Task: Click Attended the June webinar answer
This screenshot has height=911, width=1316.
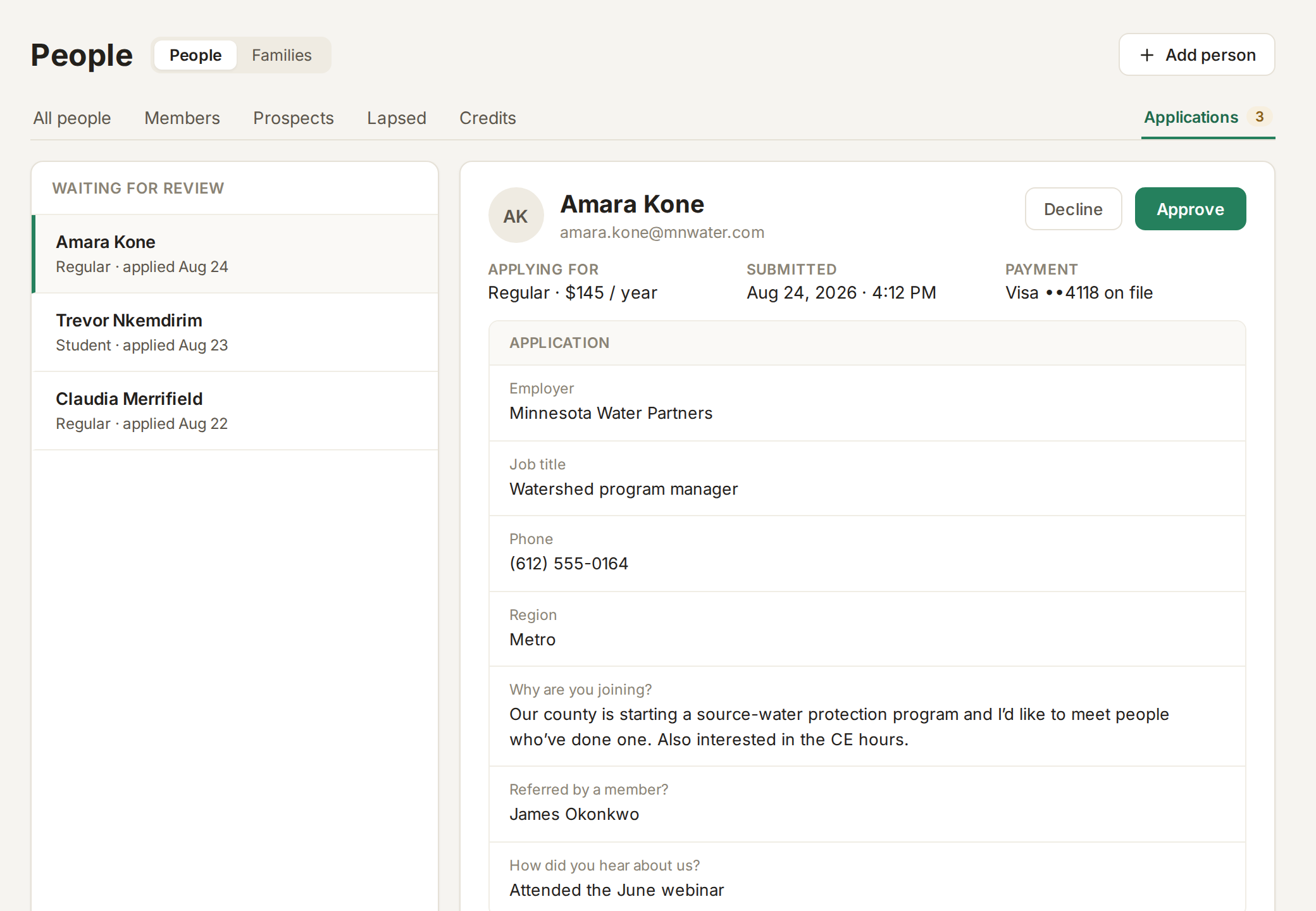Action: click(617, 890)
